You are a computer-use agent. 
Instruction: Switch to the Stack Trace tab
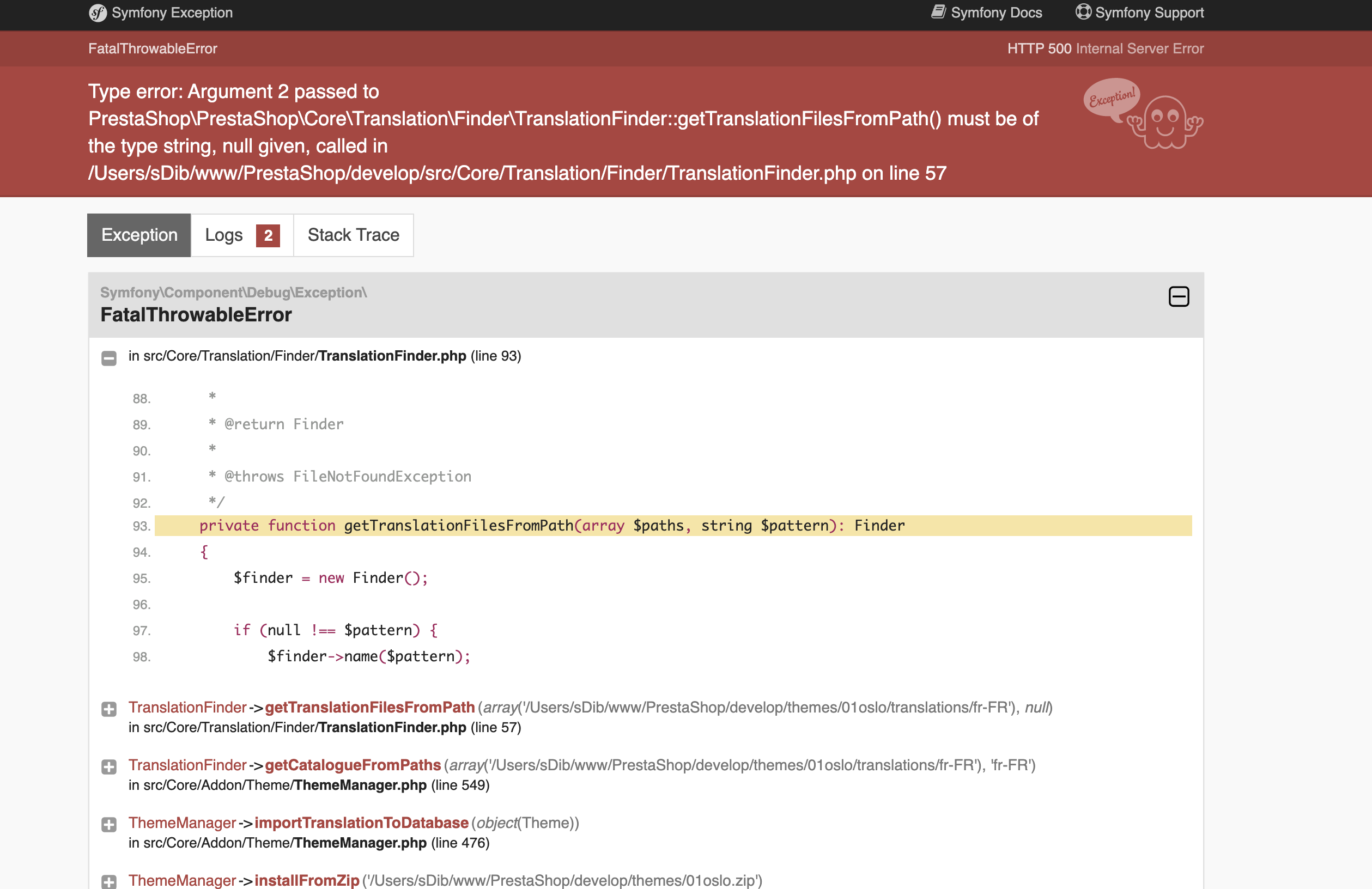[354, 235]
